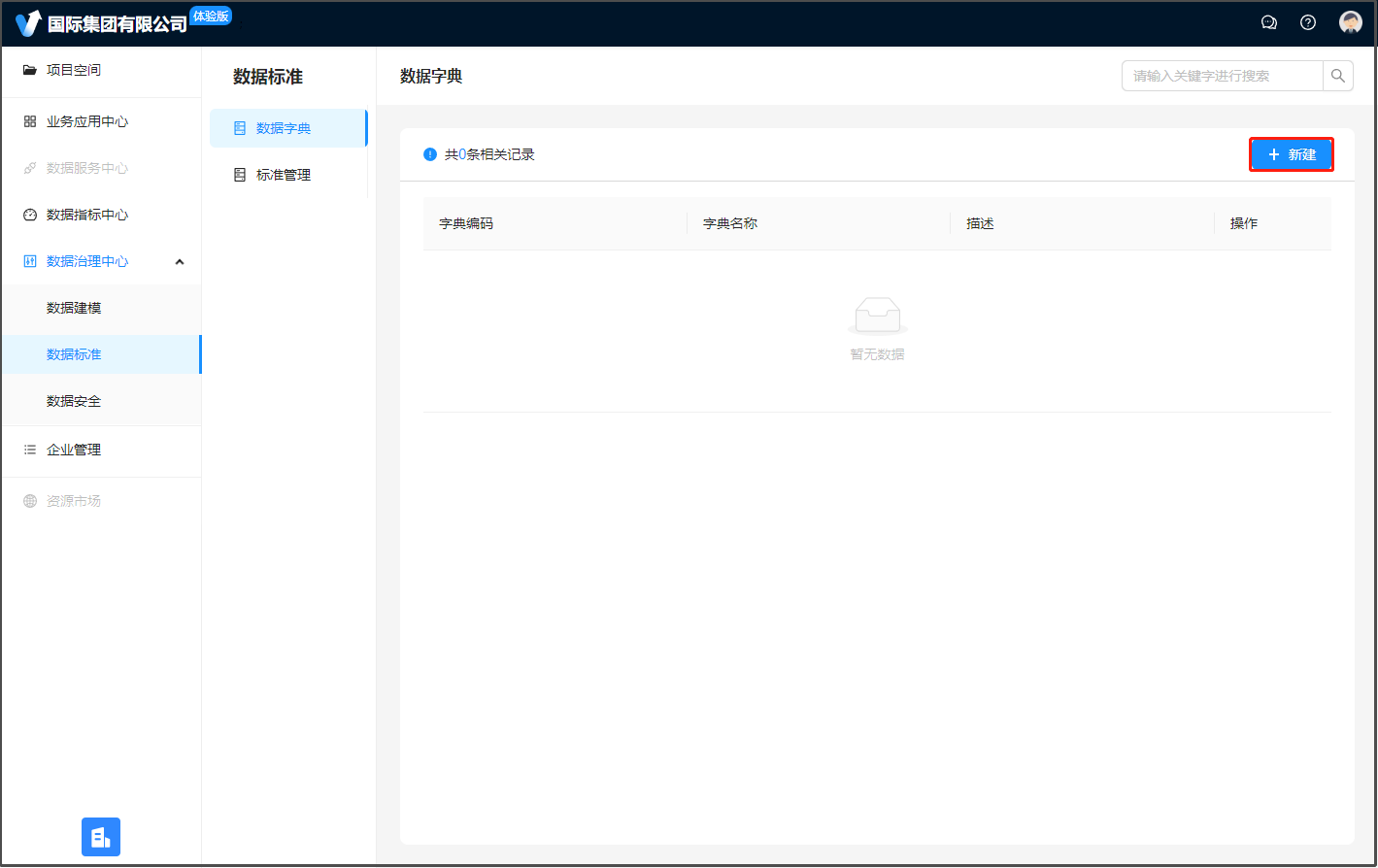
Task: Switch to 标准管理 tab
Action: tap(284, 175)
